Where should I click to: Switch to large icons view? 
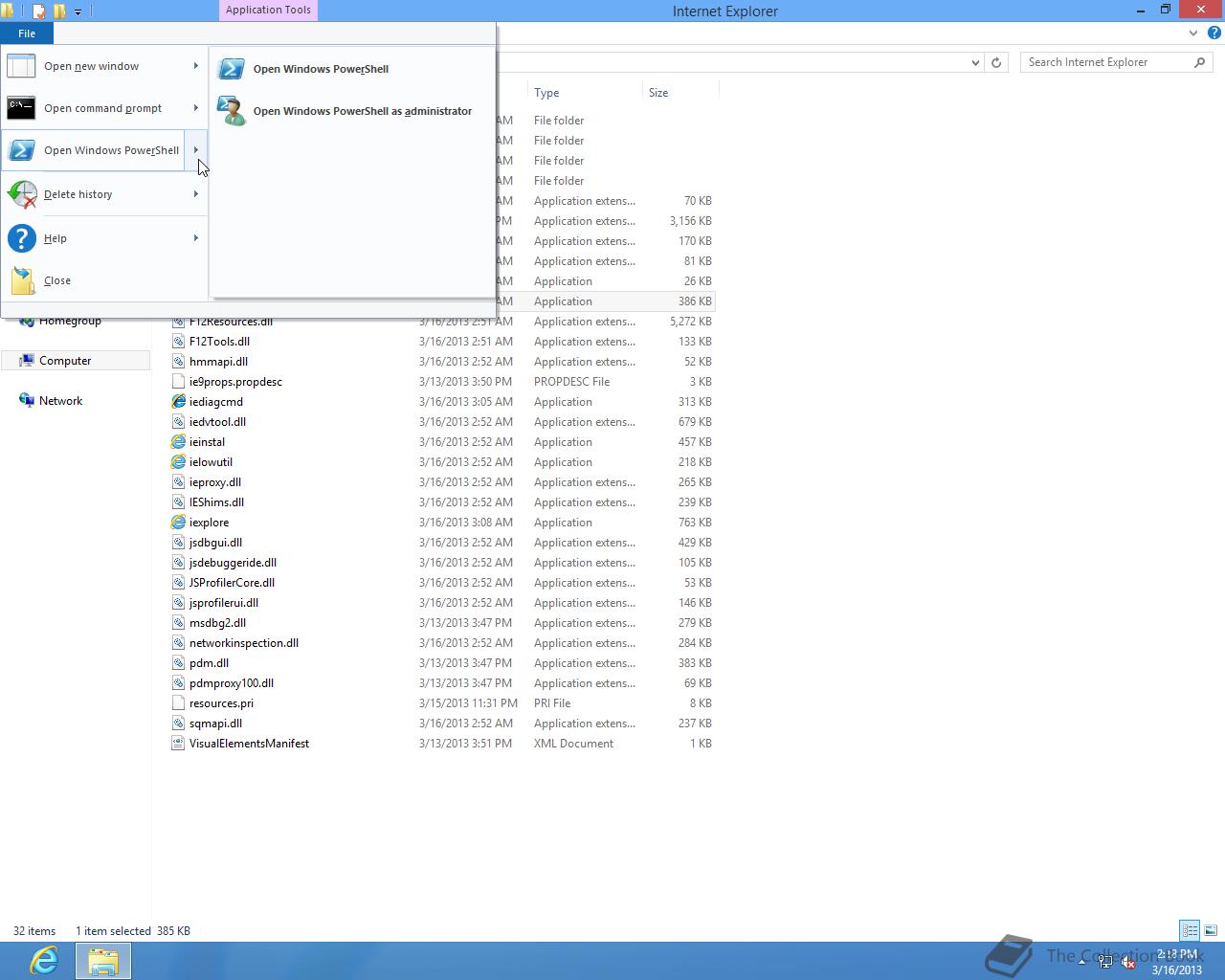click(x=1211, y=930)
